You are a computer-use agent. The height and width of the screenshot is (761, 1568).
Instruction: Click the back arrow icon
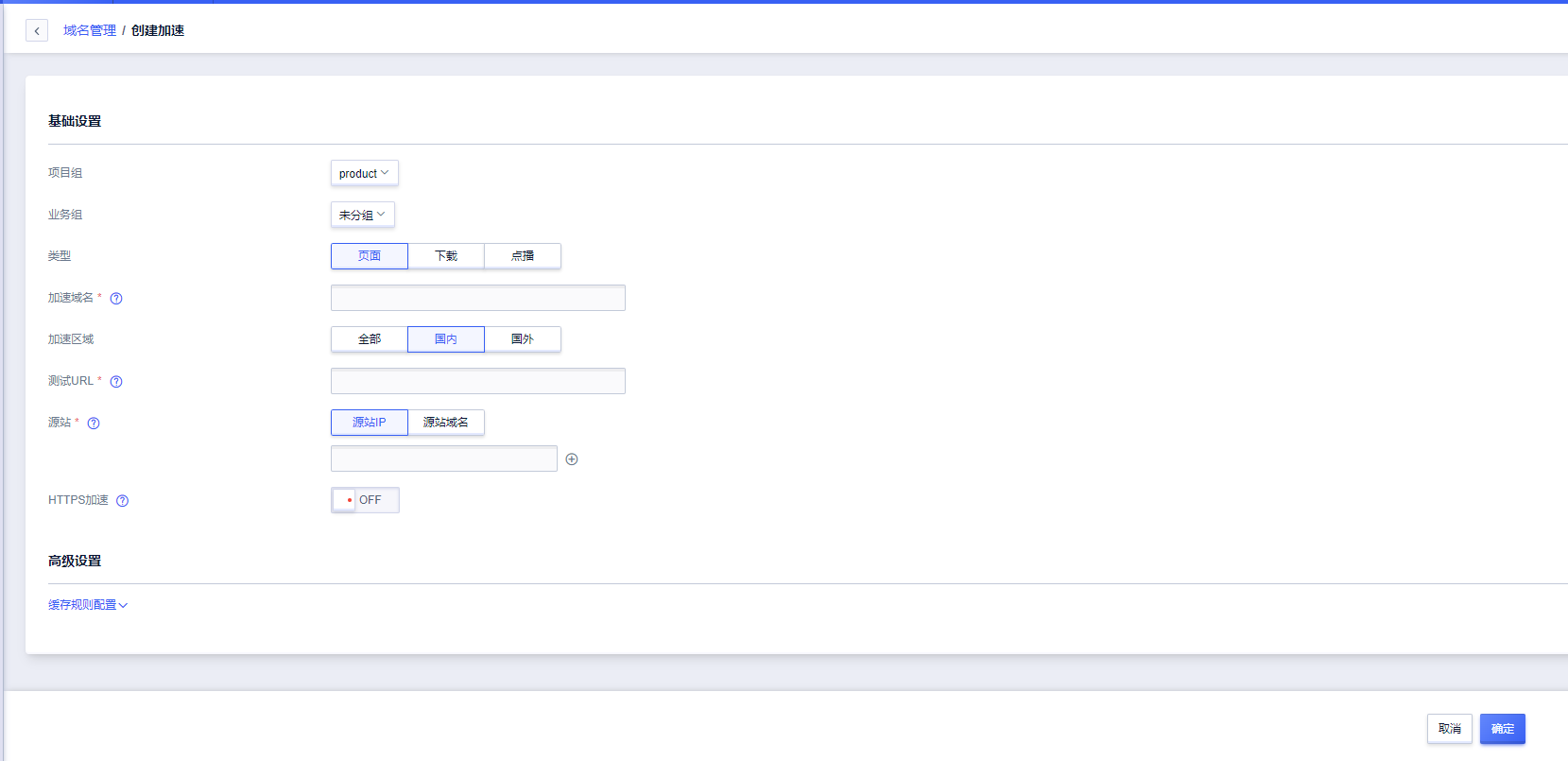[37, 31]
